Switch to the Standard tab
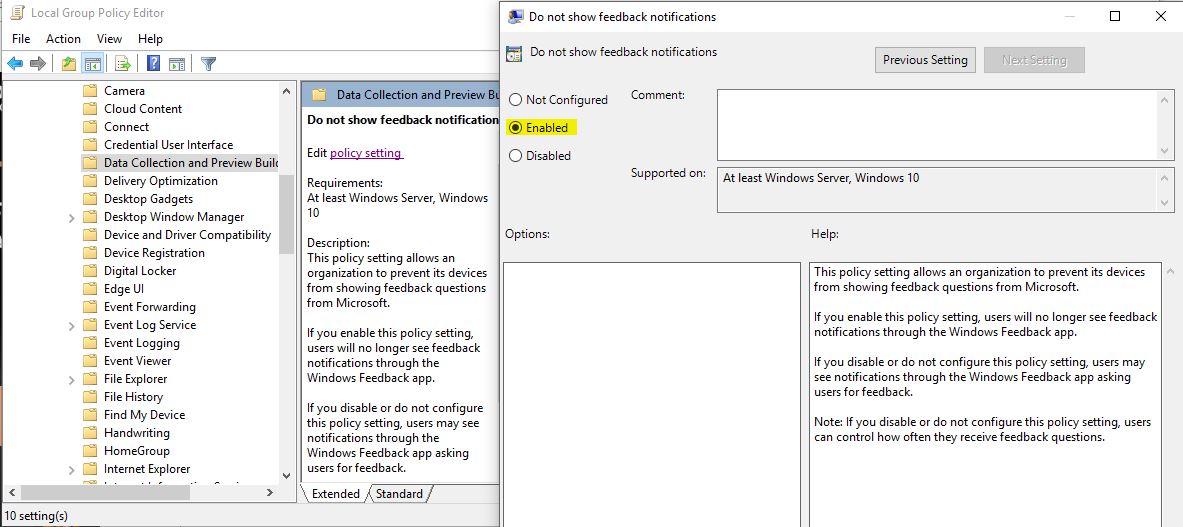Image resolution: width=1183 pixels, height=527 pixels. [x=399, y=494]
